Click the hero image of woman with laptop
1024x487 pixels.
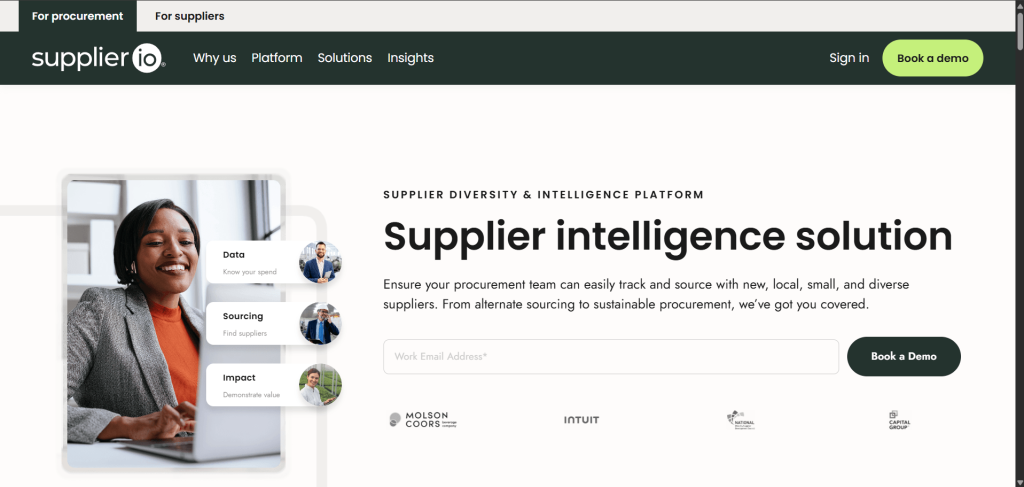(x=174, y=323)
